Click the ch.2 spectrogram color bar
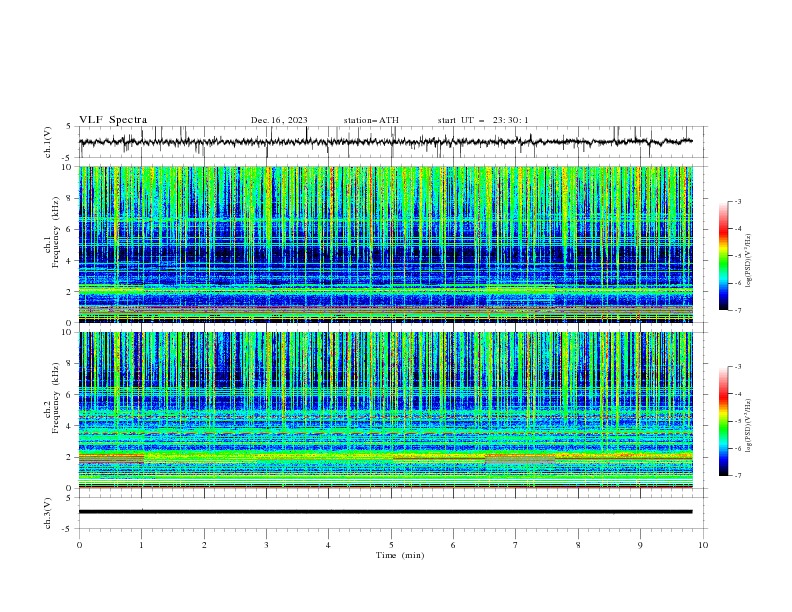The image size is (792, 612). coord(723,421)
